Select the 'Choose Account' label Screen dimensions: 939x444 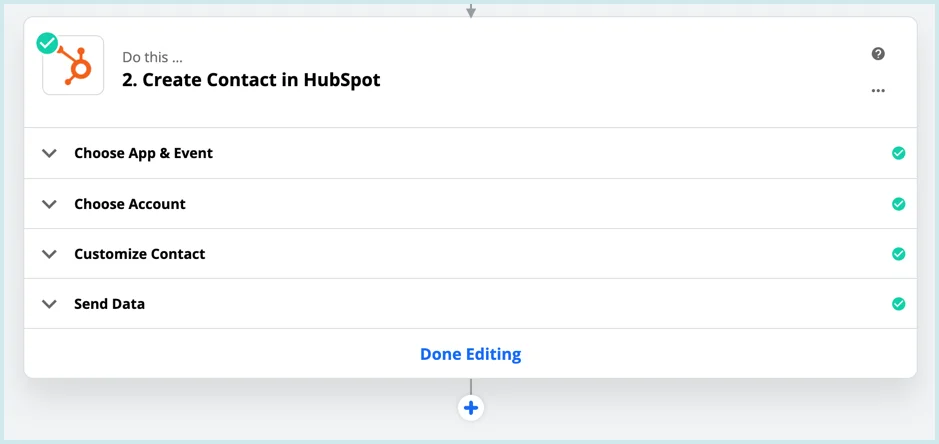[130, 204]
